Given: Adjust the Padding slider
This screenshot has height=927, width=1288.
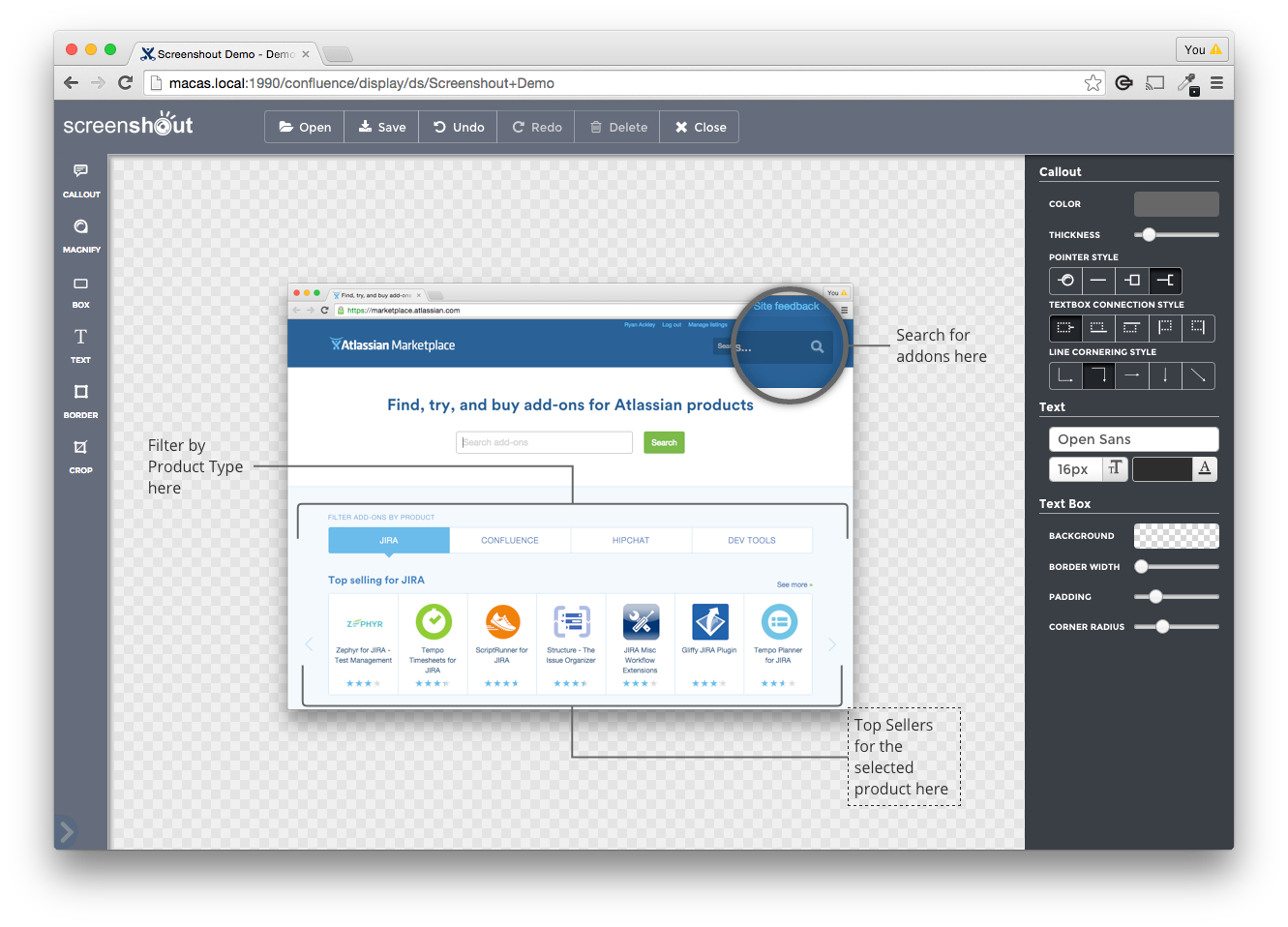Looking at the screenshot, I should [1176, 596].
